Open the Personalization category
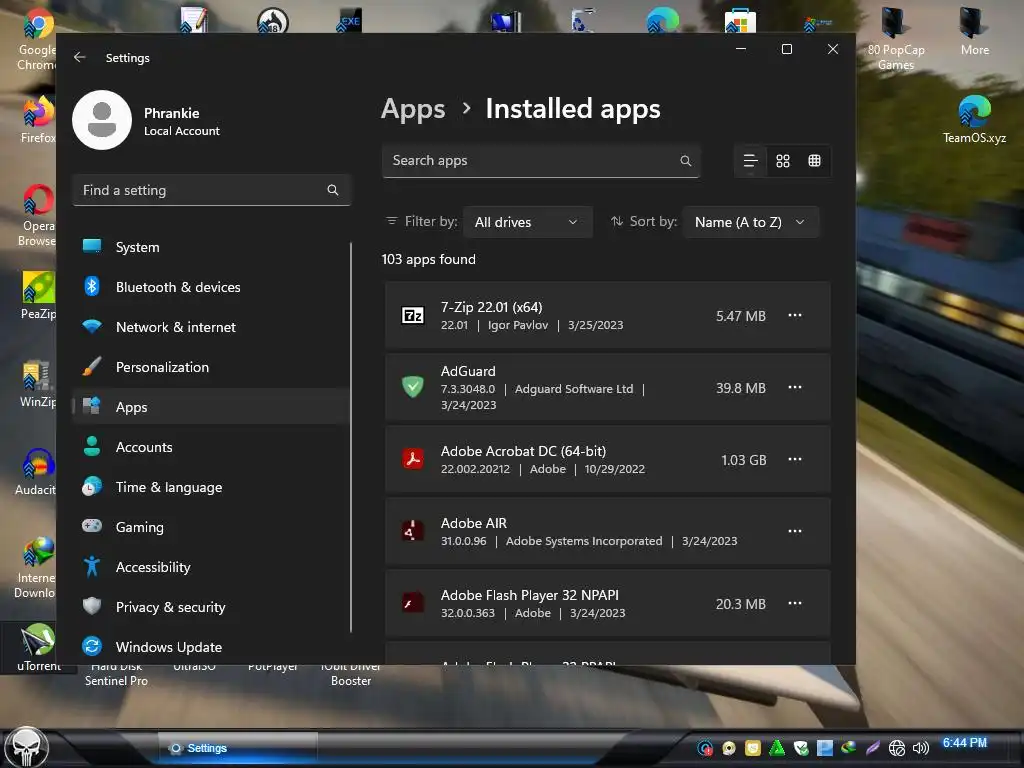 (x=211, y=367)
